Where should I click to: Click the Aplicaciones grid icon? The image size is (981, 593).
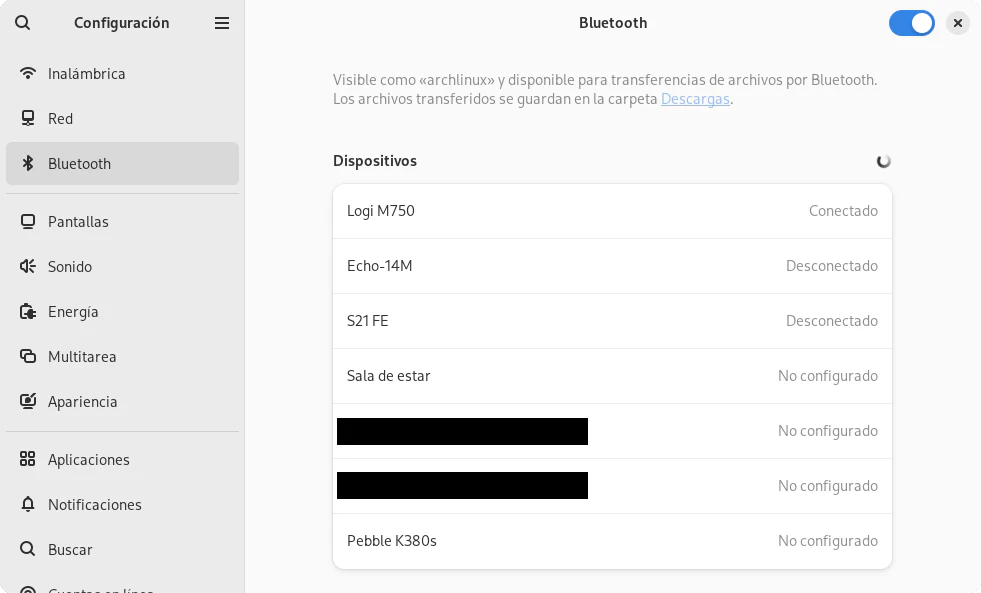click(x=28, y=460)
